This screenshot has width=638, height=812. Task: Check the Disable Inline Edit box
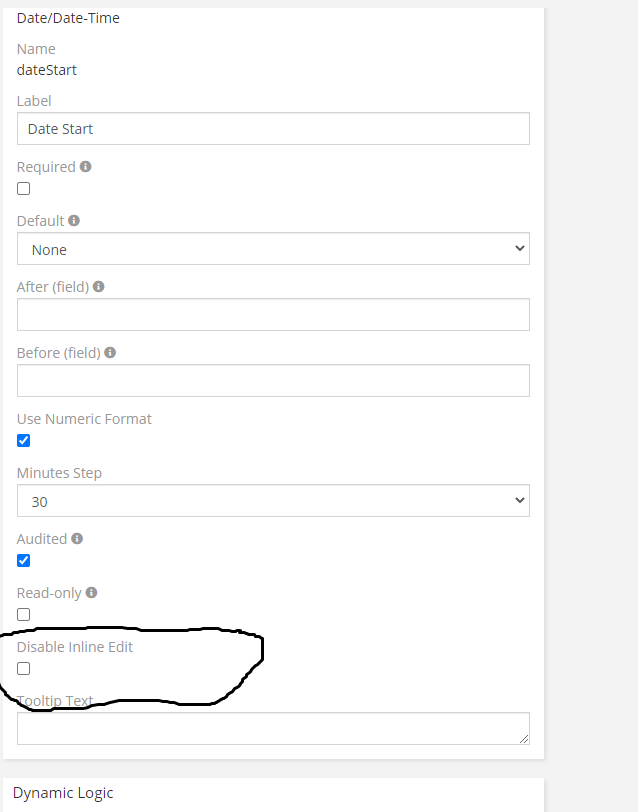[23, 669]
